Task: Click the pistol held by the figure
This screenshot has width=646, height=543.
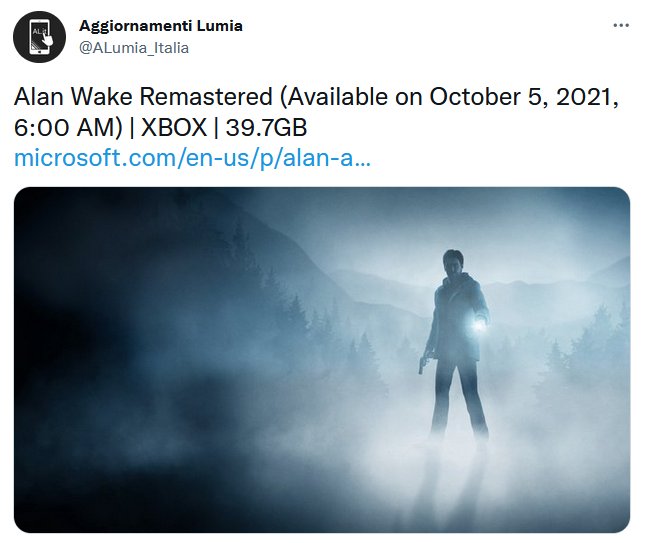Action: click(x=423, y=364)
